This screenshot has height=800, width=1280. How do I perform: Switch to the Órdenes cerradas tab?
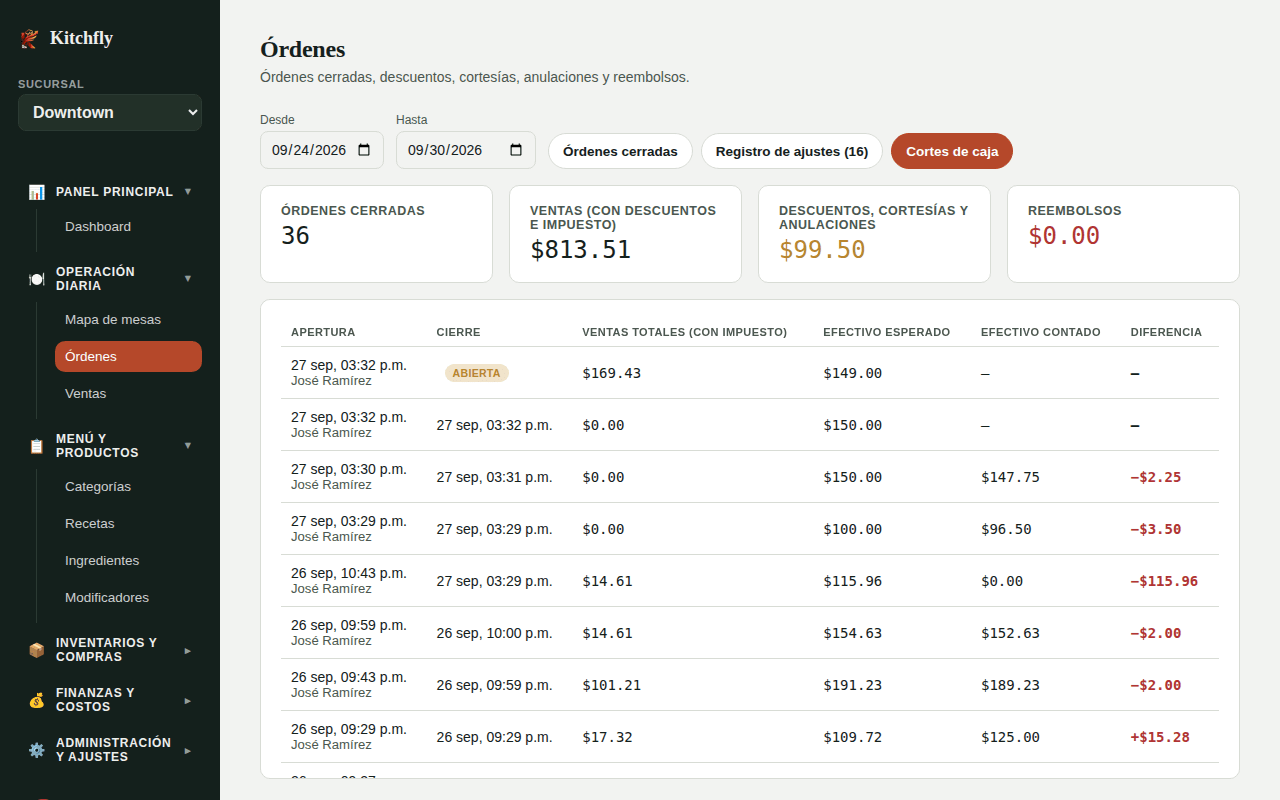[620, 151]
